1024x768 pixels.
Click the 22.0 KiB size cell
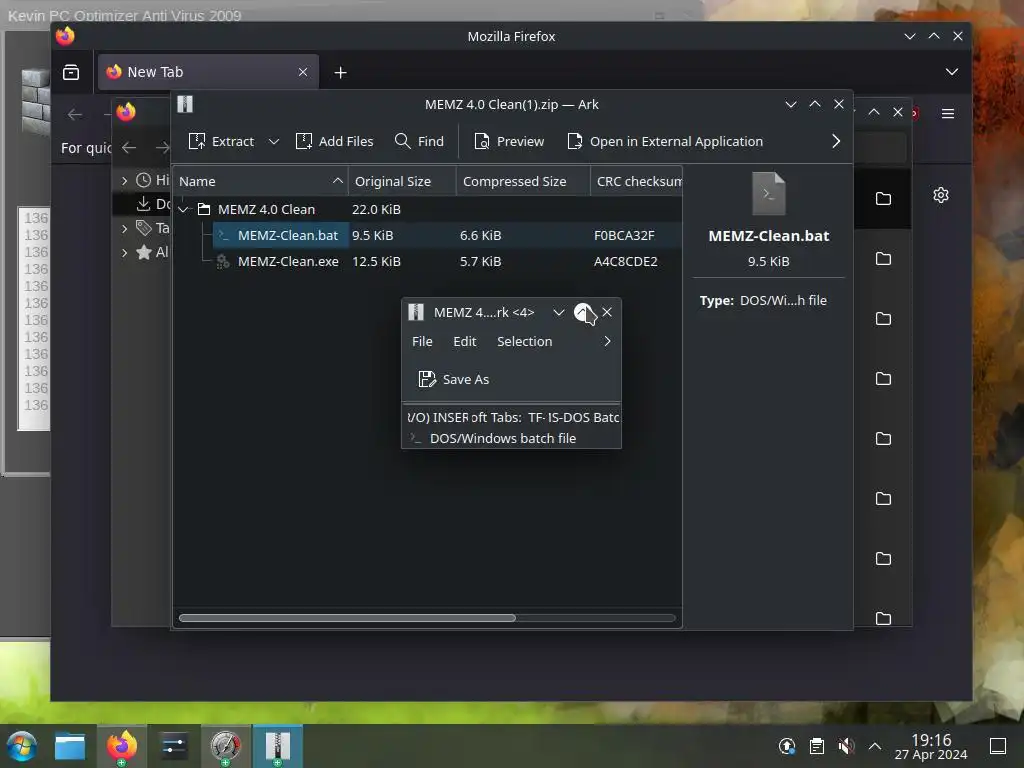click(376, 210)
